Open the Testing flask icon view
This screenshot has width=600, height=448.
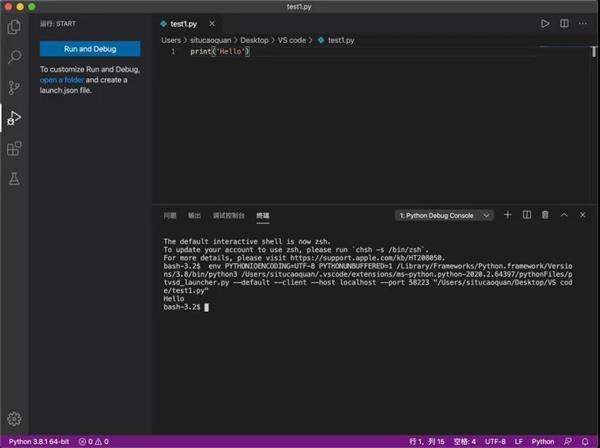pyautogui.click(x=14, y=179)
